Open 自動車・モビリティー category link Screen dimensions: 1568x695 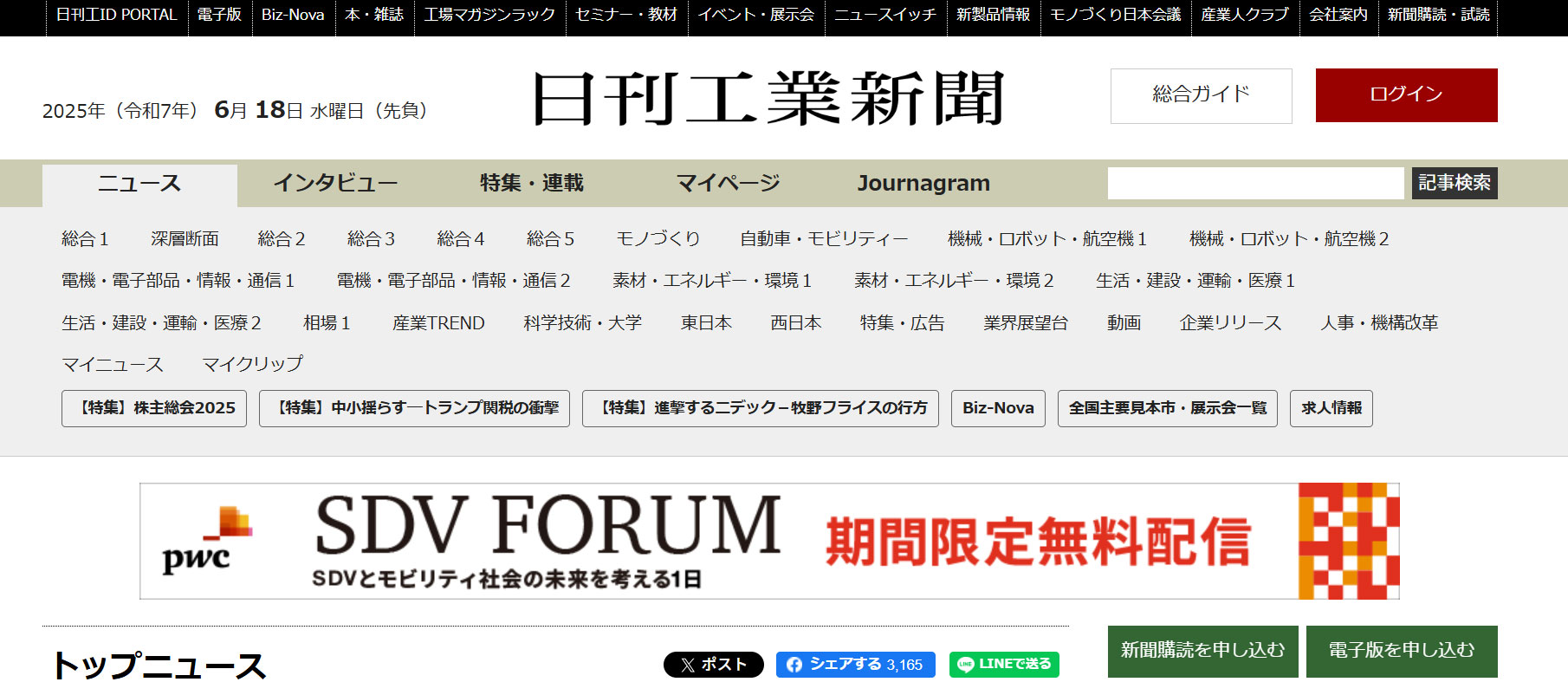[x=824, y=238]
